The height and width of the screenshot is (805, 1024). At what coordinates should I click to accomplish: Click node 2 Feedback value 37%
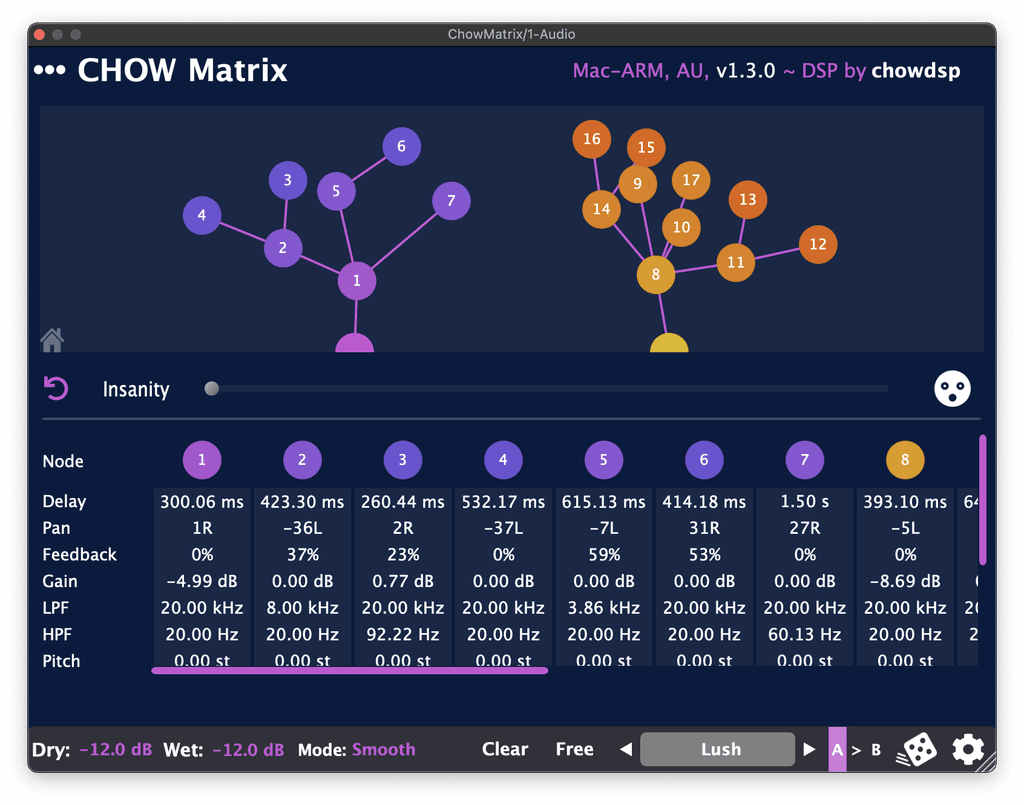coord(302,554)
